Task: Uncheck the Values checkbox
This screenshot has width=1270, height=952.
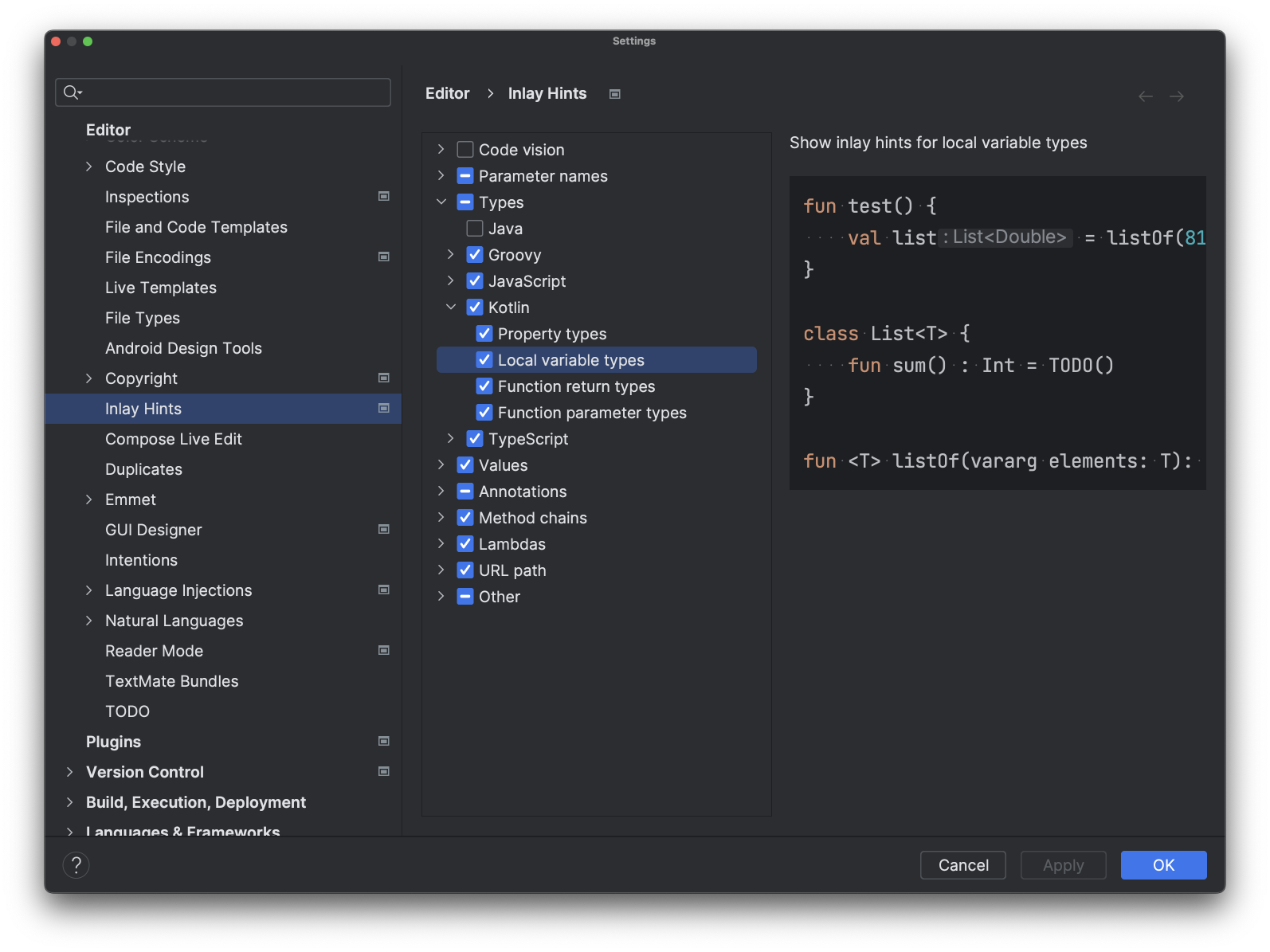Action: coord(465,465)
